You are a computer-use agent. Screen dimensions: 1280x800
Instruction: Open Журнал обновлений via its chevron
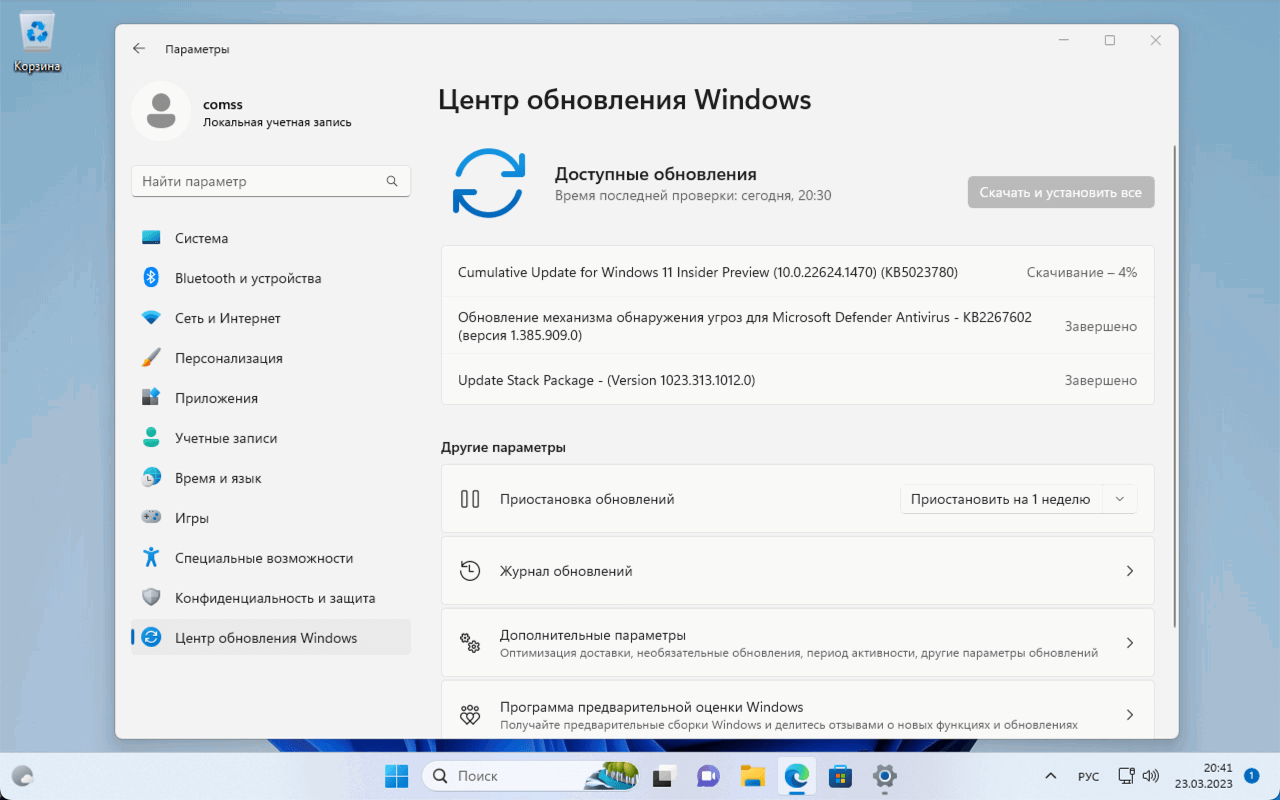pos(1130,571)
